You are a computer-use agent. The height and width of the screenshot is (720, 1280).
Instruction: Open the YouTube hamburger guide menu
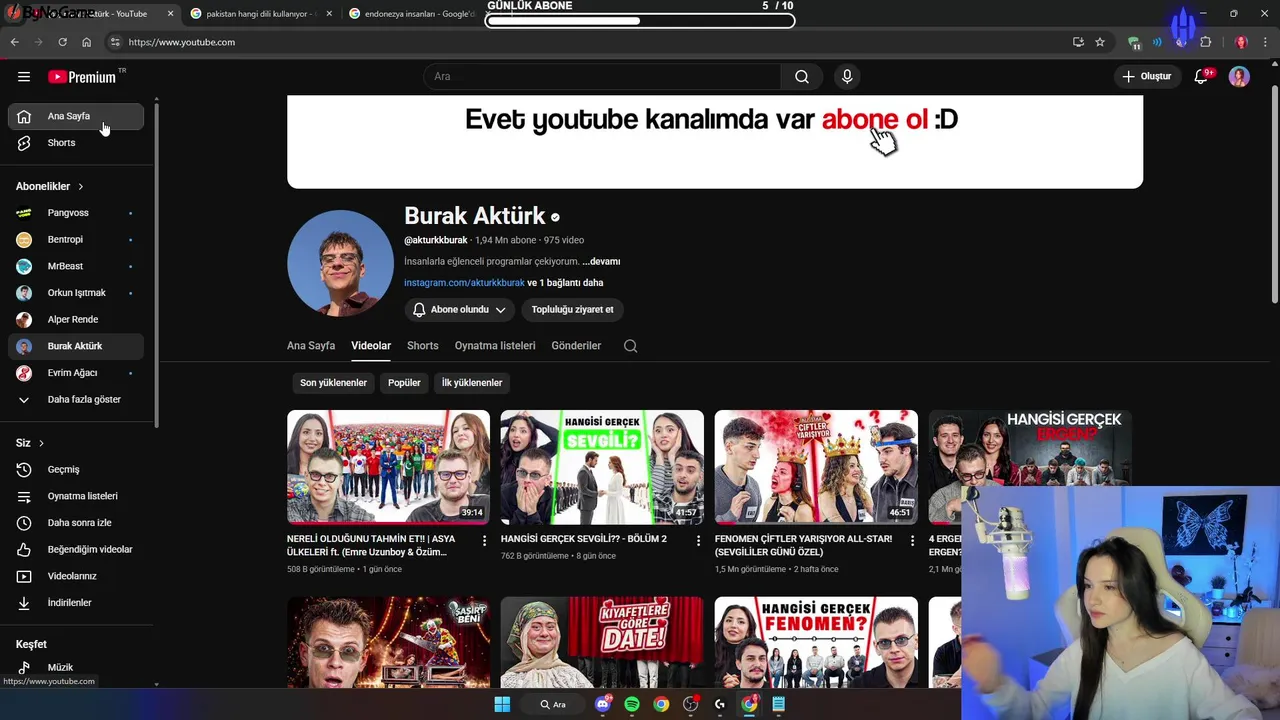[x=24, y=77]
